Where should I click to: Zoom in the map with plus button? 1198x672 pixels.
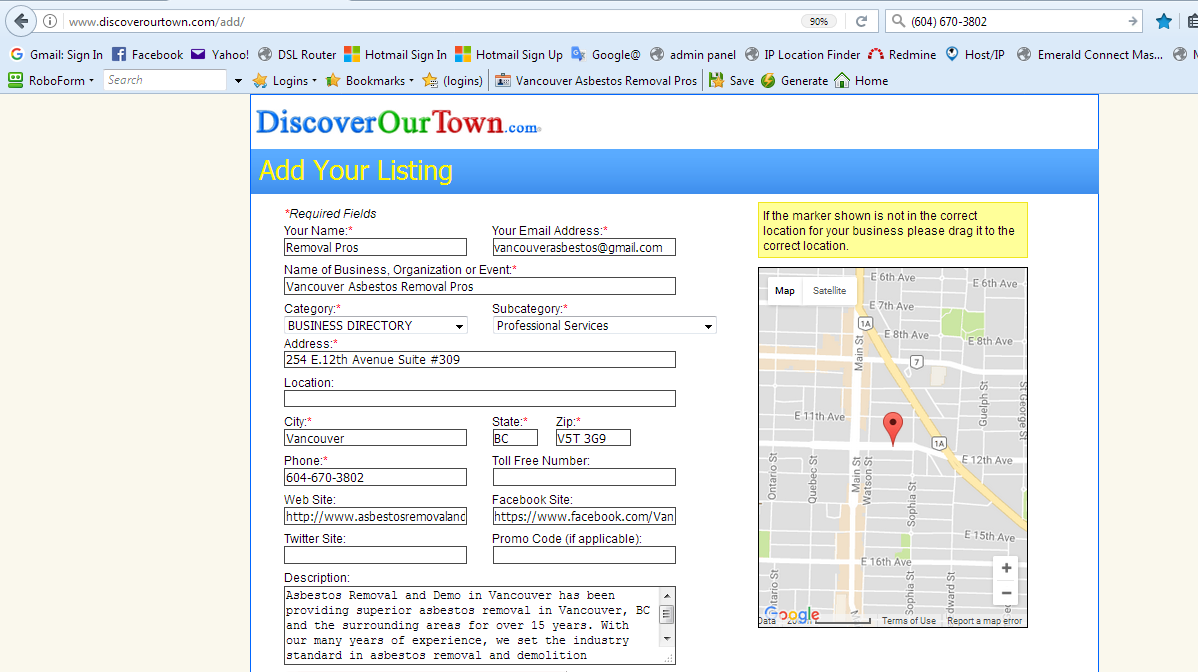tap(1006, 568)
